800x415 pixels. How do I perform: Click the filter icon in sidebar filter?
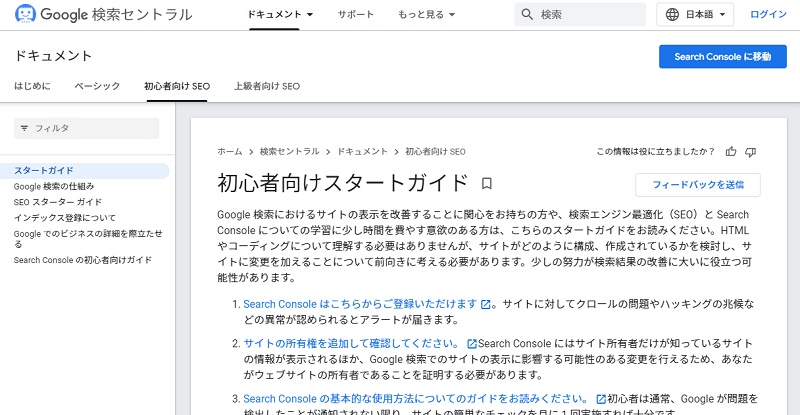pos(24,128)
